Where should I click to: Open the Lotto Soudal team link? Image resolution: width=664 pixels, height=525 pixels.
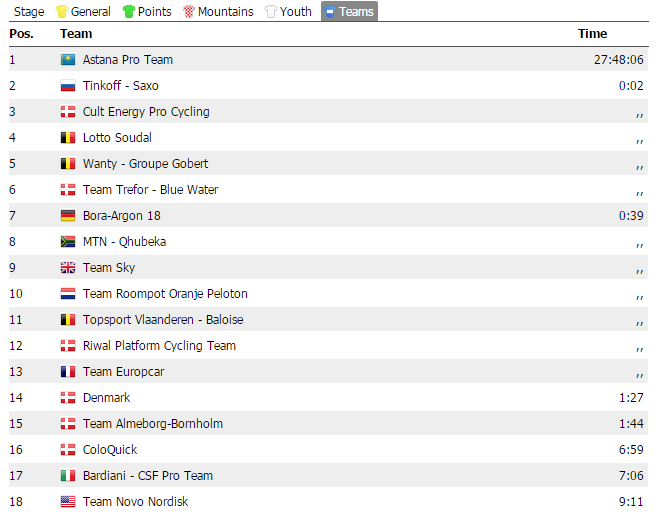coord(117,138)
